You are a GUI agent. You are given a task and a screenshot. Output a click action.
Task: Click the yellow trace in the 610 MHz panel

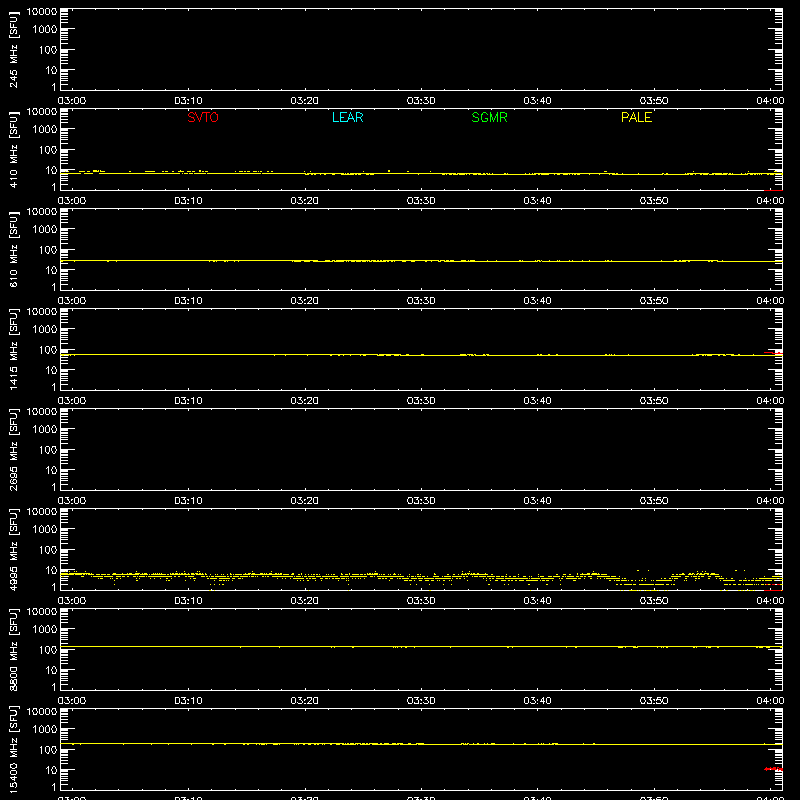tap(421, 261)
